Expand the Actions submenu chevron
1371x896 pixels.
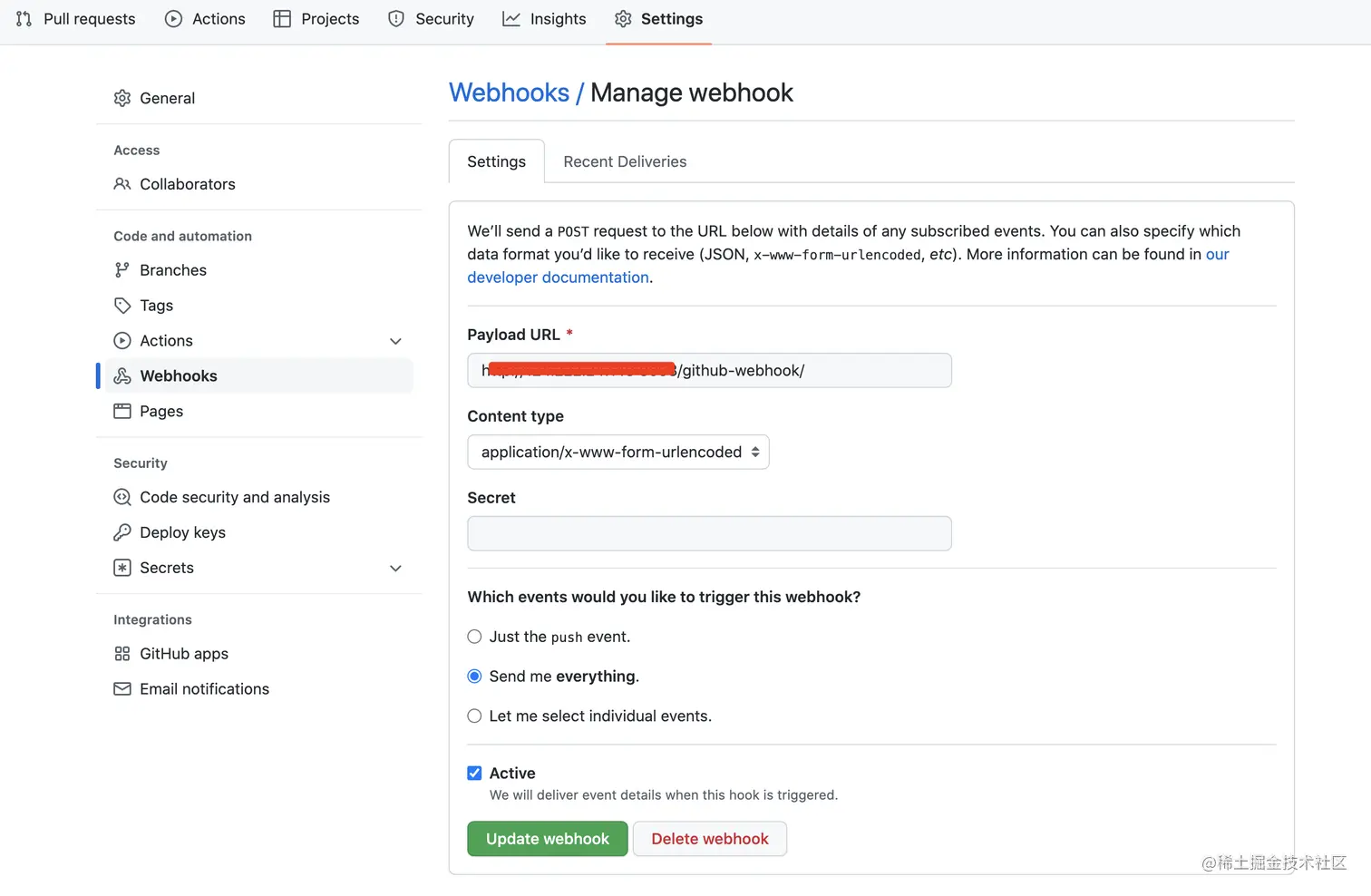pos(395,342)
